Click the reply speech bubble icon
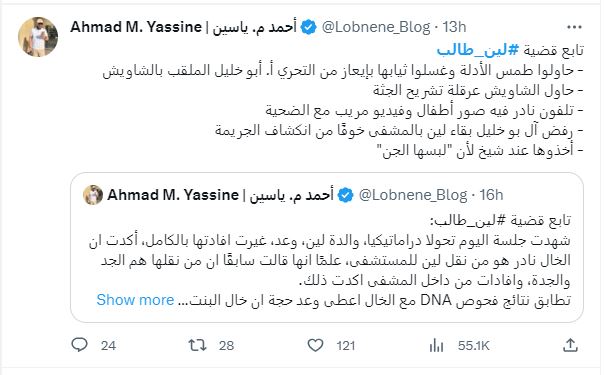This screenshot has width=605, height=375. tap(79, 345)
